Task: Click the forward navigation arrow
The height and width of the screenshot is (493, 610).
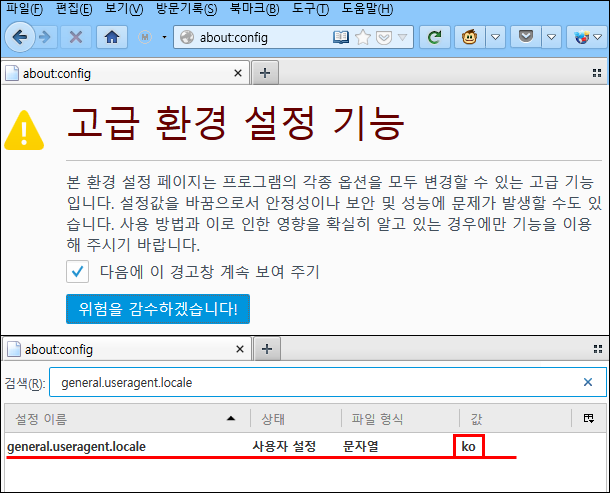Action: (x=46, y=37)
